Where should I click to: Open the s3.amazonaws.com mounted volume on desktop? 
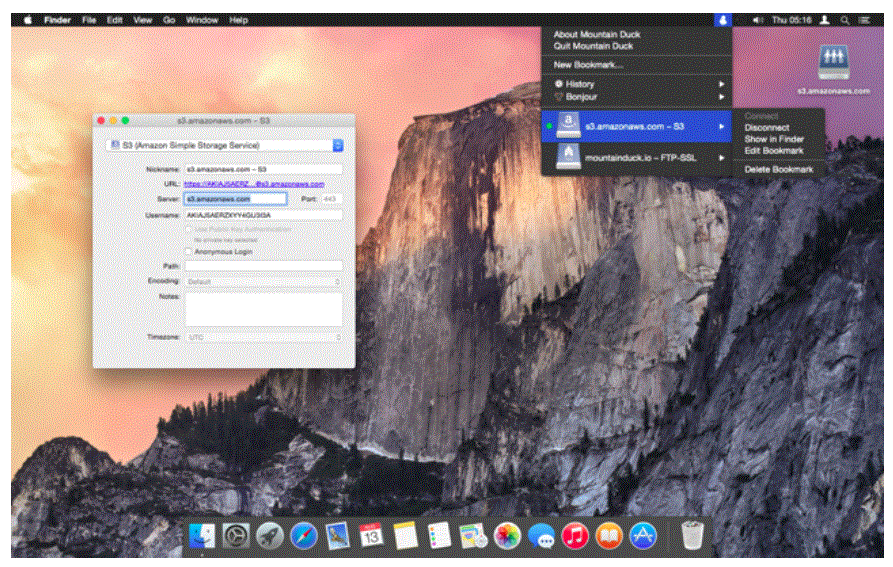click(833, 70)
